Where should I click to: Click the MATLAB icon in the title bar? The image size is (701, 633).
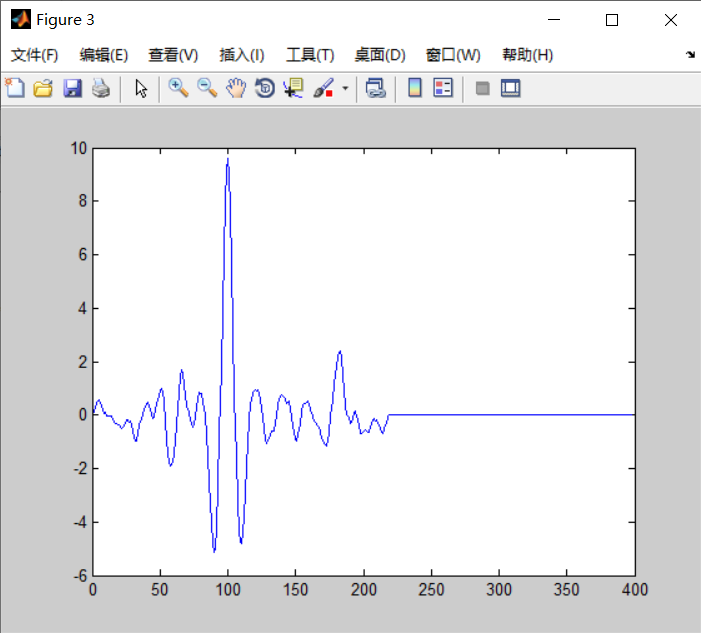pos(21,20)
